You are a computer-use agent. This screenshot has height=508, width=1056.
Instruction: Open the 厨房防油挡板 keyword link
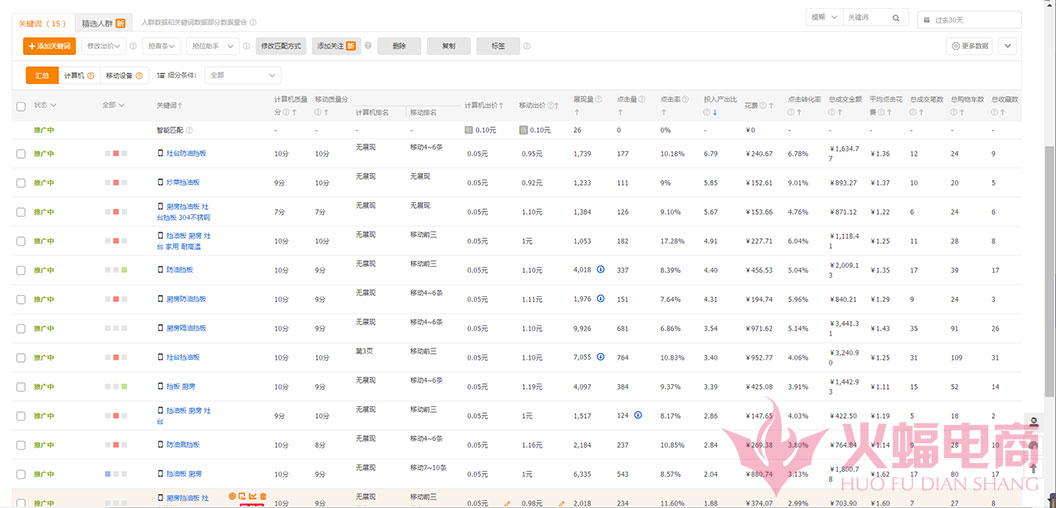coord(186,299)
